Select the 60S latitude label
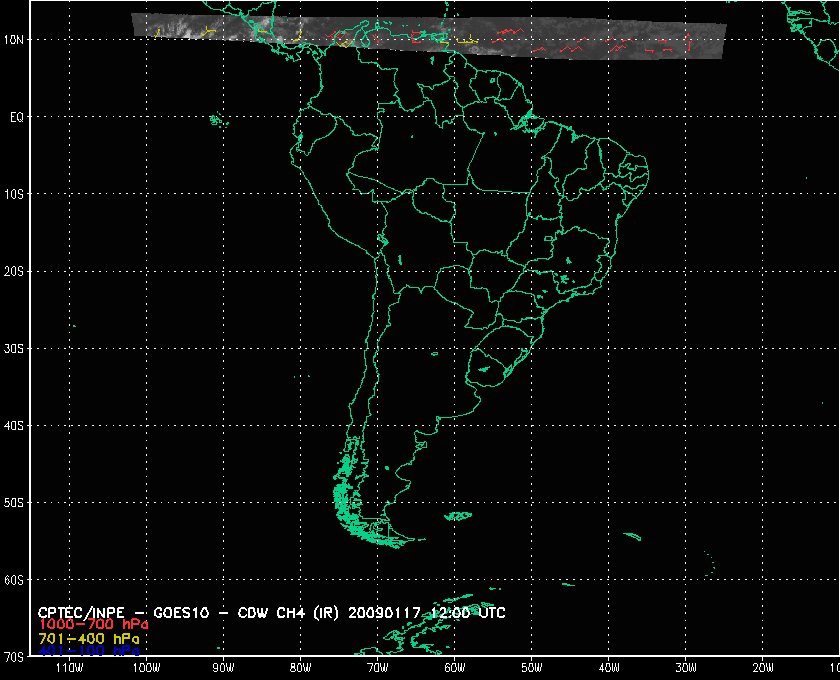Screen dimensions: 840x680 point(17,580)
